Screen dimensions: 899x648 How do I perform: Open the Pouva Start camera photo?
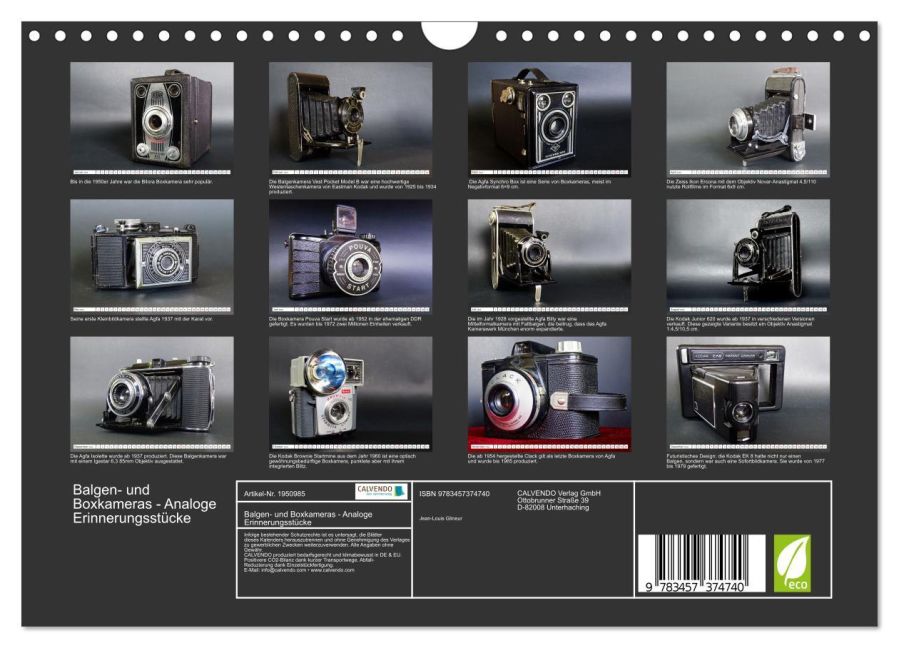click(x=350, y=256)
